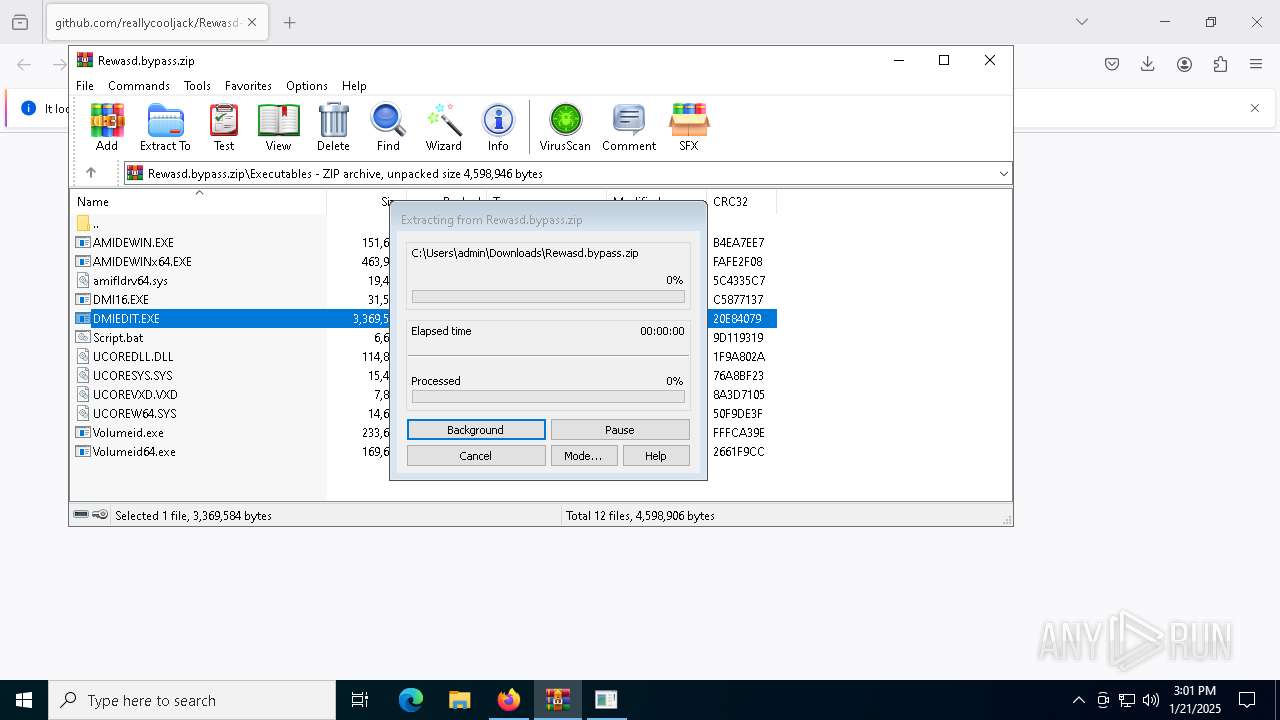Select AMIDEWIN.EXE in file list
The height and width of the screenshot is (720, 1280).
(x=133, y=243)
